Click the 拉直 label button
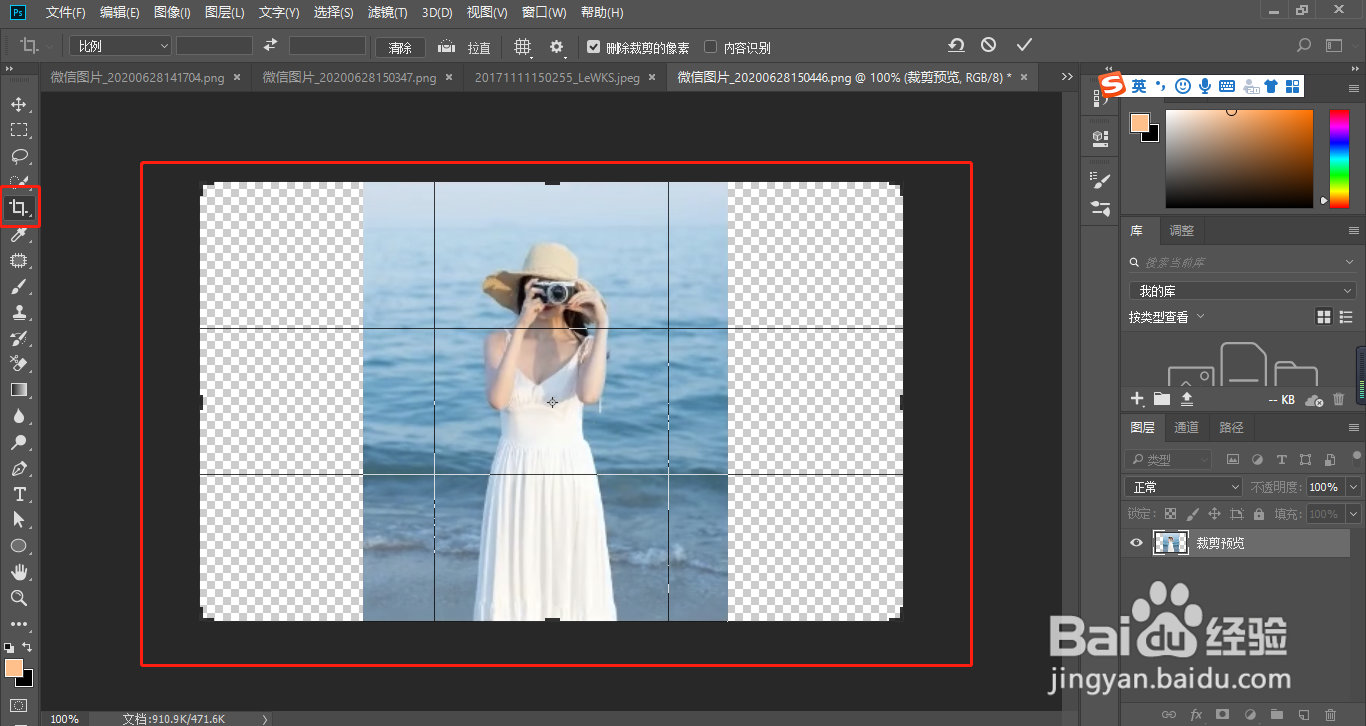1366x726 pixels. 479,47
